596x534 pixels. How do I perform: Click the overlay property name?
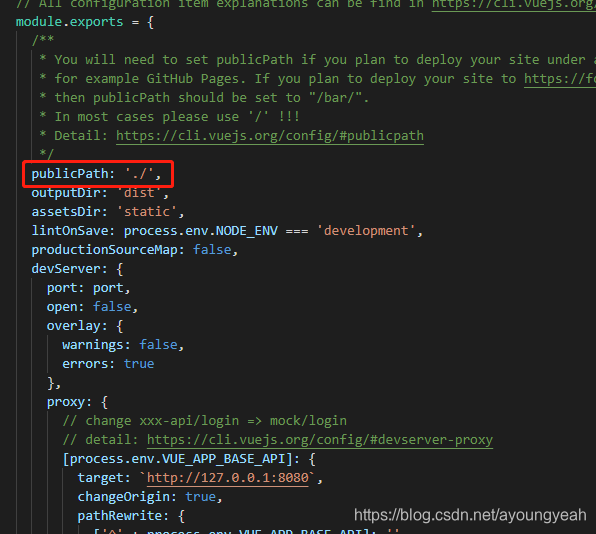73,326
